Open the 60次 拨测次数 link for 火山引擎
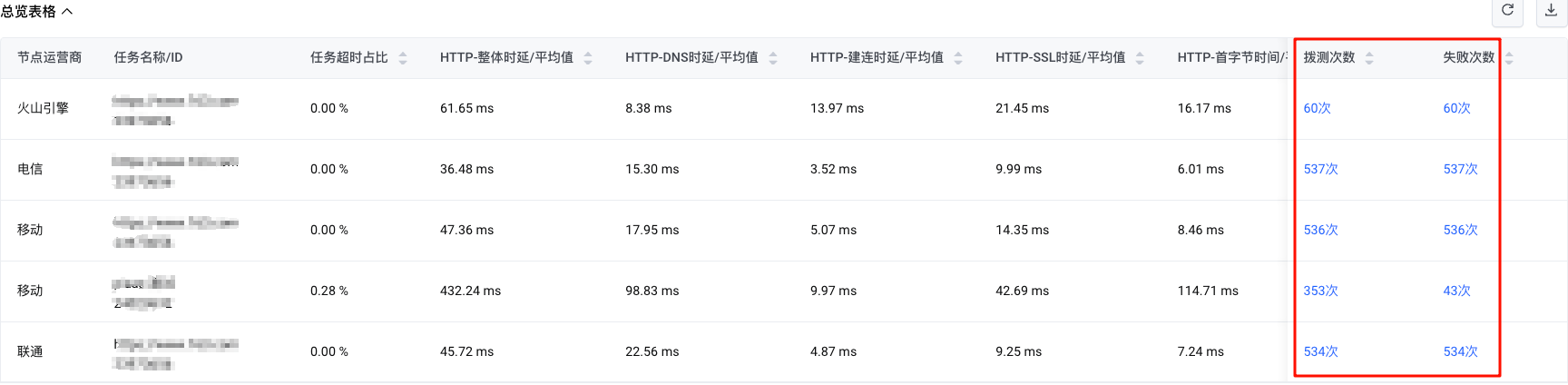 (1318, 108)
